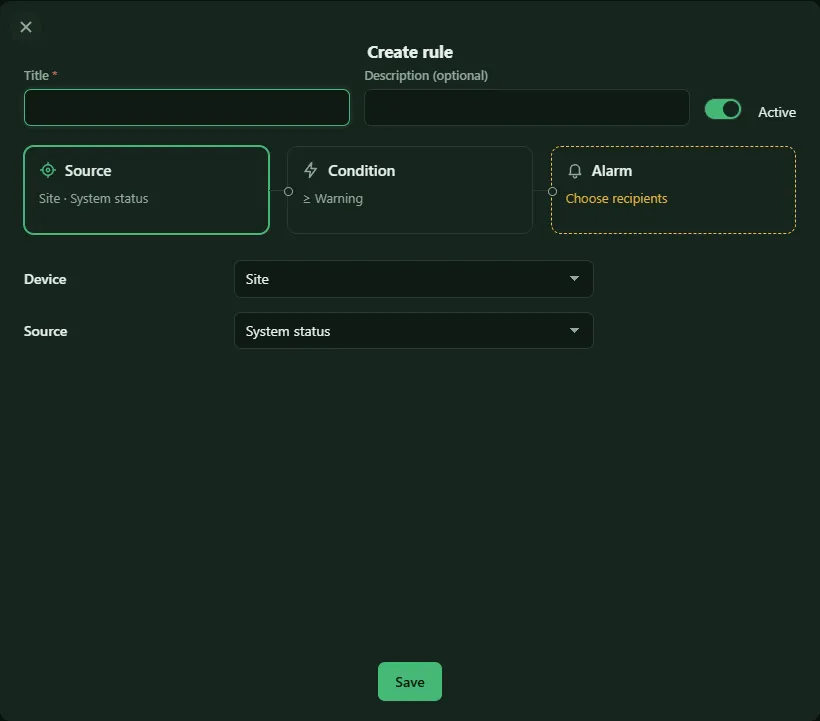Click the Description (optional) input field

tap(527, 107)
